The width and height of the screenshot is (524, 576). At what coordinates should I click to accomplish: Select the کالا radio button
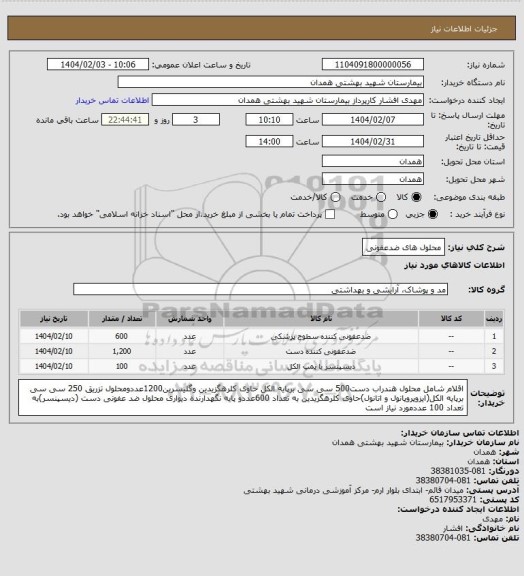click(x=416, y=197)
